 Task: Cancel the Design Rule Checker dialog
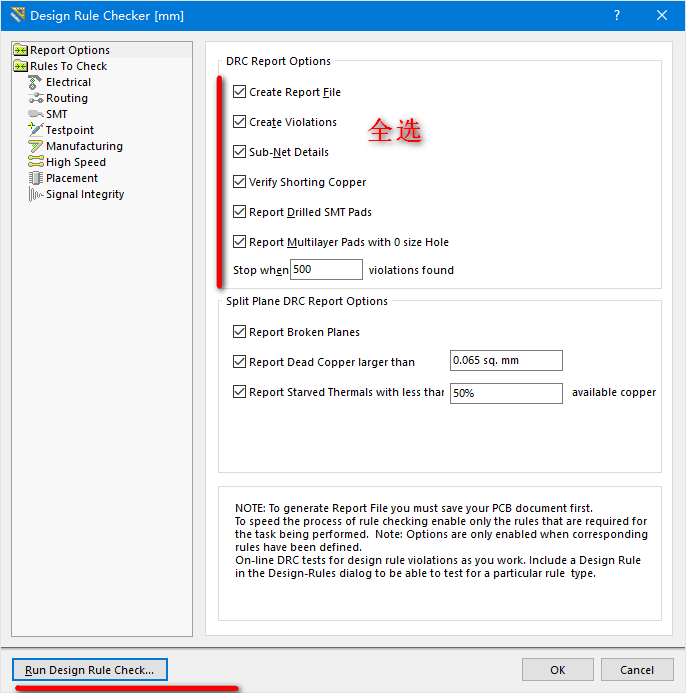[x=636, y=670]
